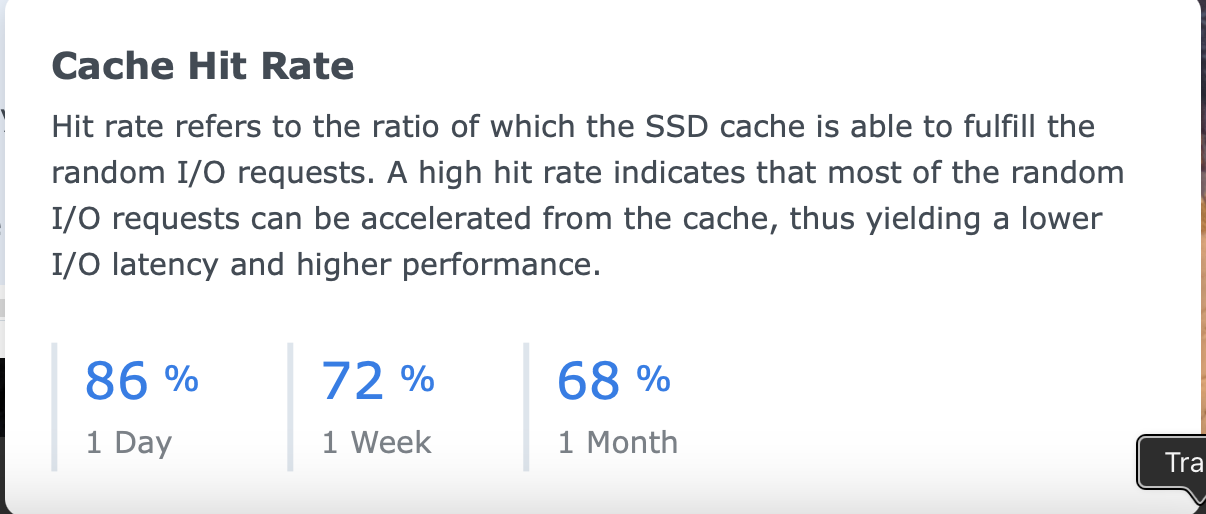Image resolution: width=1206 pixels, height=514 pixels.
Task: Select the 68 one-month hit rate value
Action: pyautogui.click(x=589, y=381)
